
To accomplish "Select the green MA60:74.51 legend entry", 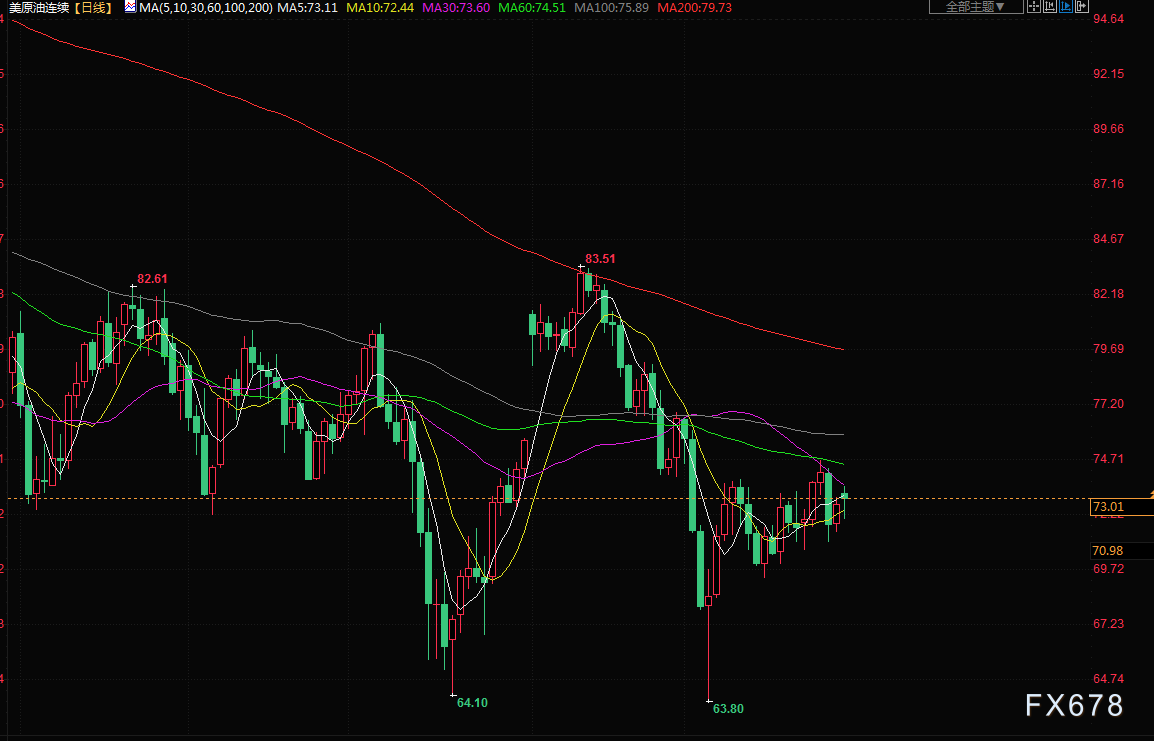I will click(x=531, y=7).
